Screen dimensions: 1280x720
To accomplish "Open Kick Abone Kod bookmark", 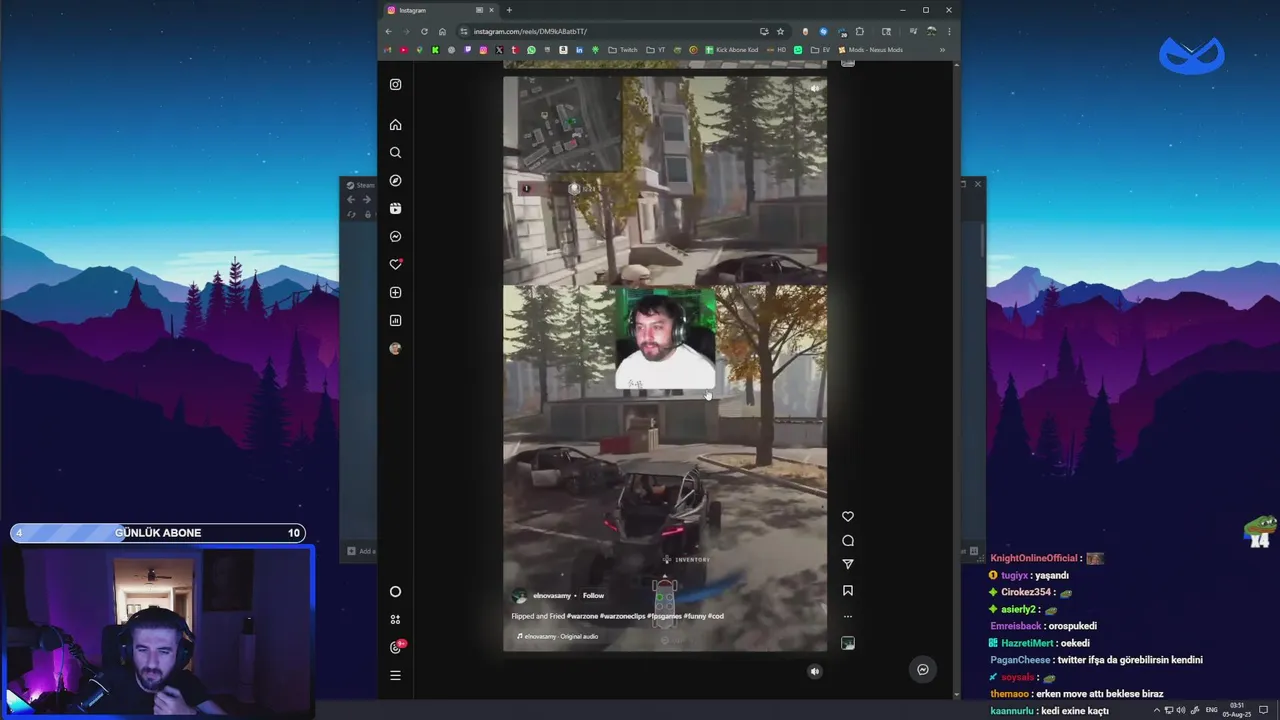I will click(732, 50).
